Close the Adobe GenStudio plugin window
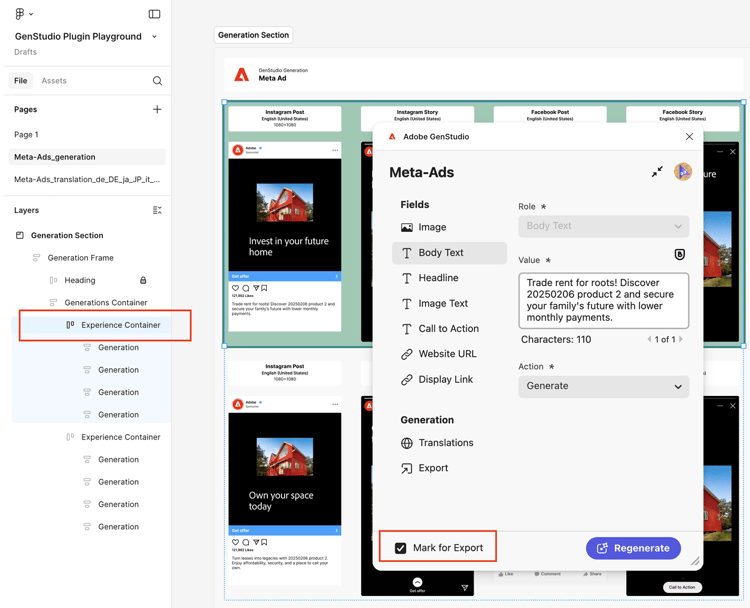 coord(689,136)
